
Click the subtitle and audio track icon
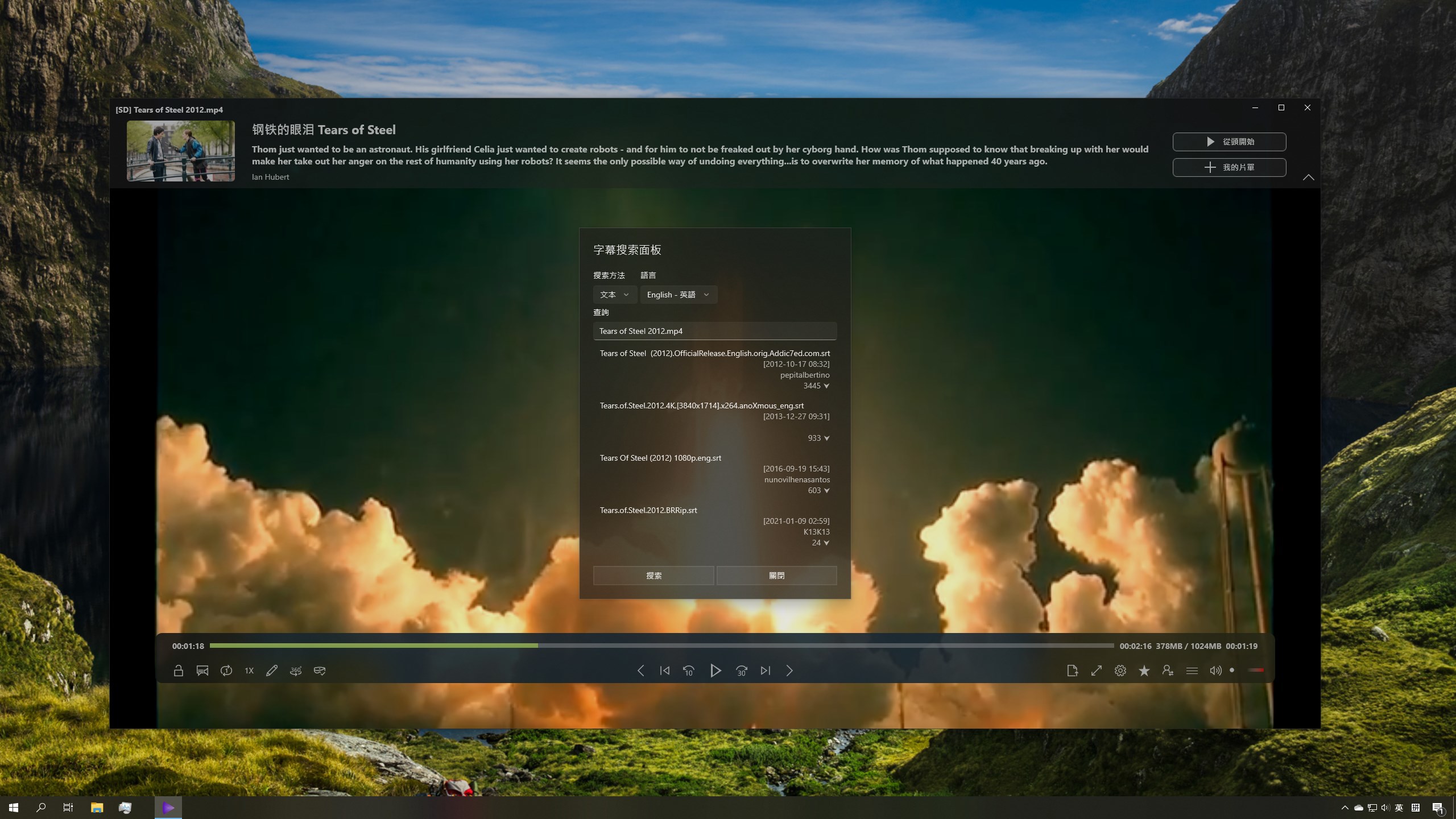tap(202, 671)
